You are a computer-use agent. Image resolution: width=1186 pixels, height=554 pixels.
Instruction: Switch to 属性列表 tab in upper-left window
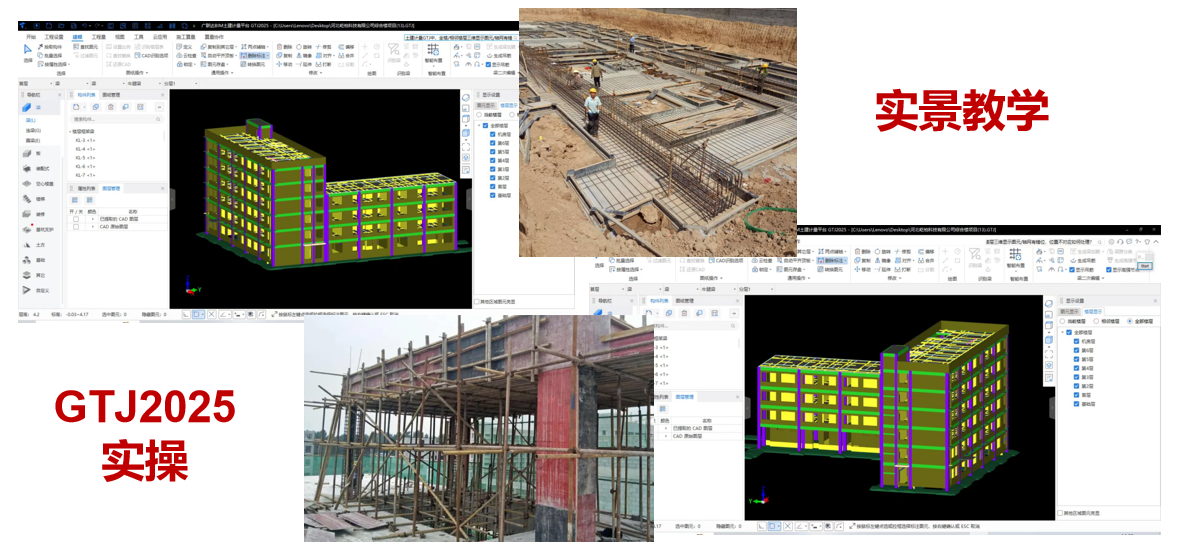pyautogui.click(x=86, y=187)
